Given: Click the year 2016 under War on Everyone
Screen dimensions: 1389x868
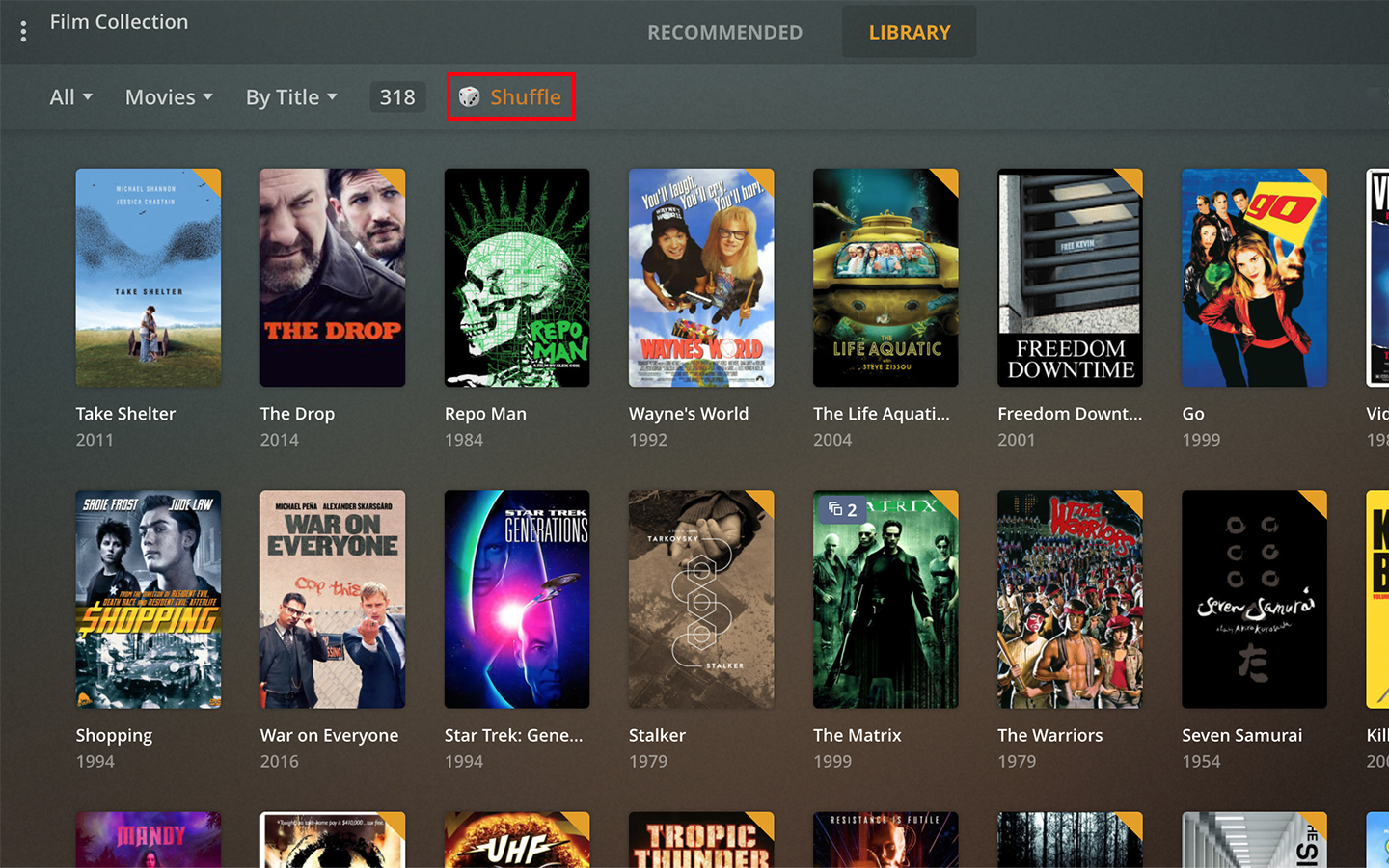Looking at the screenshot, I should [x=280, y=761].
